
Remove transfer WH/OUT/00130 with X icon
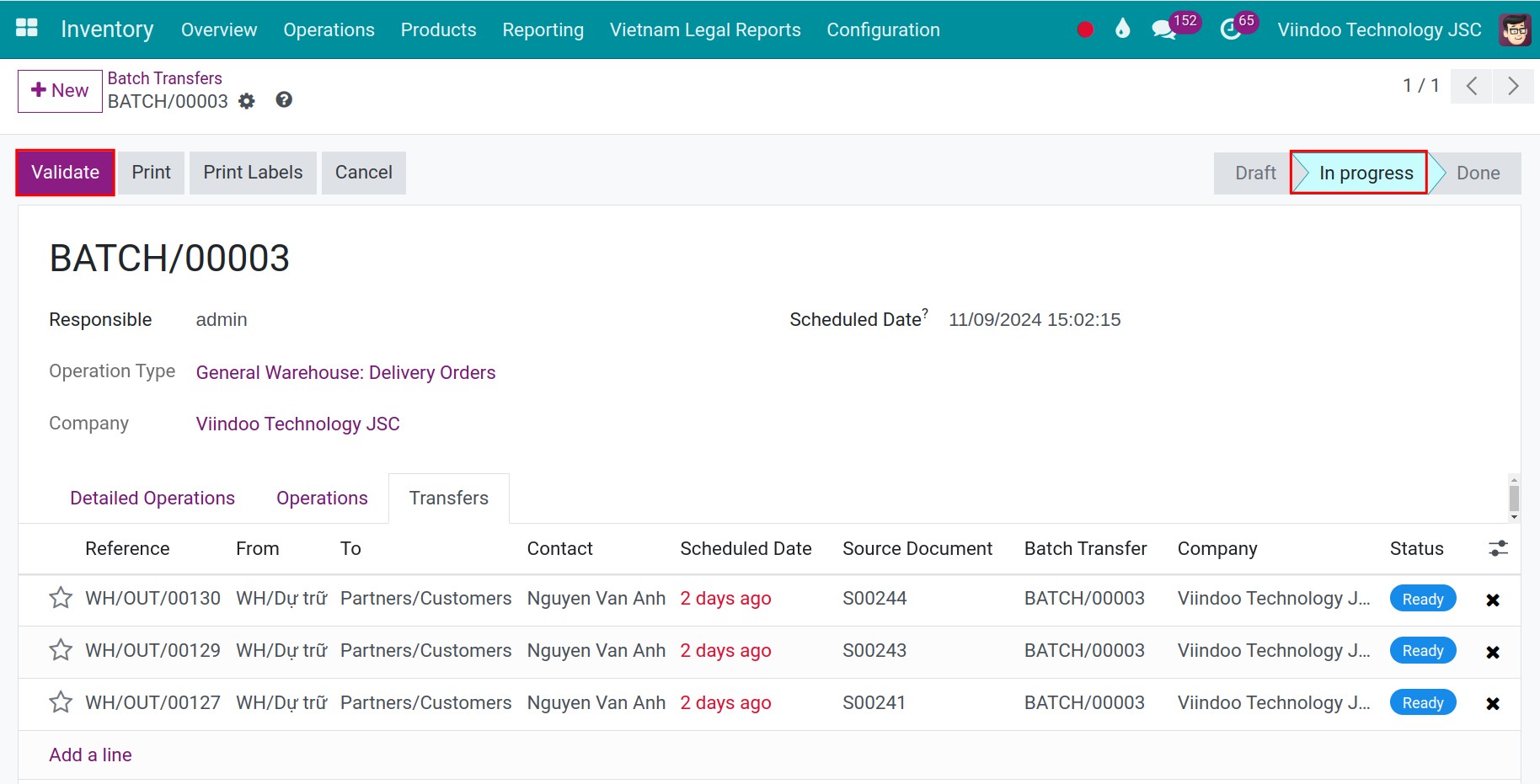click(x=1493, y=600)
